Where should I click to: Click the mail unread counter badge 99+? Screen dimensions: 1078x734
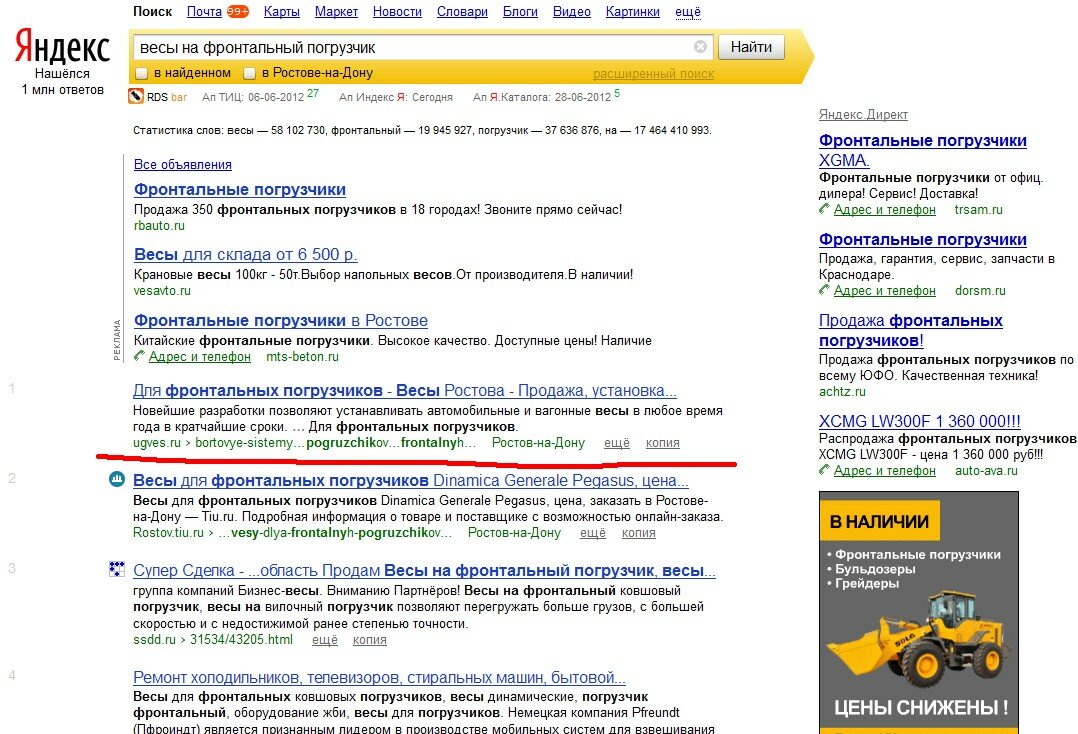238,11
